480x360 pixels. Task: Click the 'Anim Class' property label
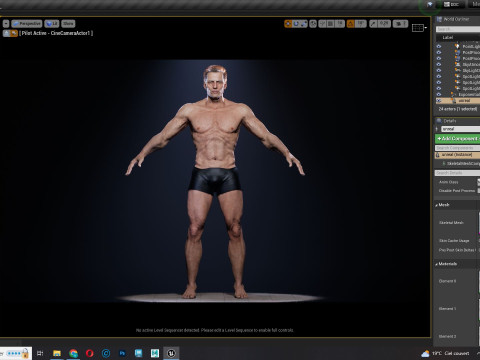(x=449, y=182)
